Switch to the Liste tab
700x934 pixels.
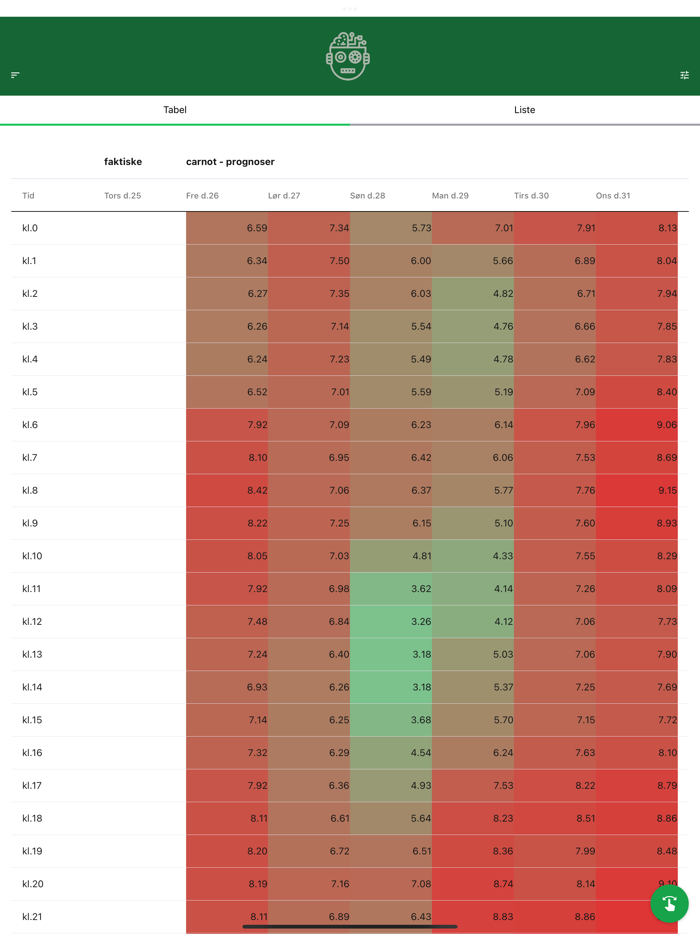coord(524,110)
